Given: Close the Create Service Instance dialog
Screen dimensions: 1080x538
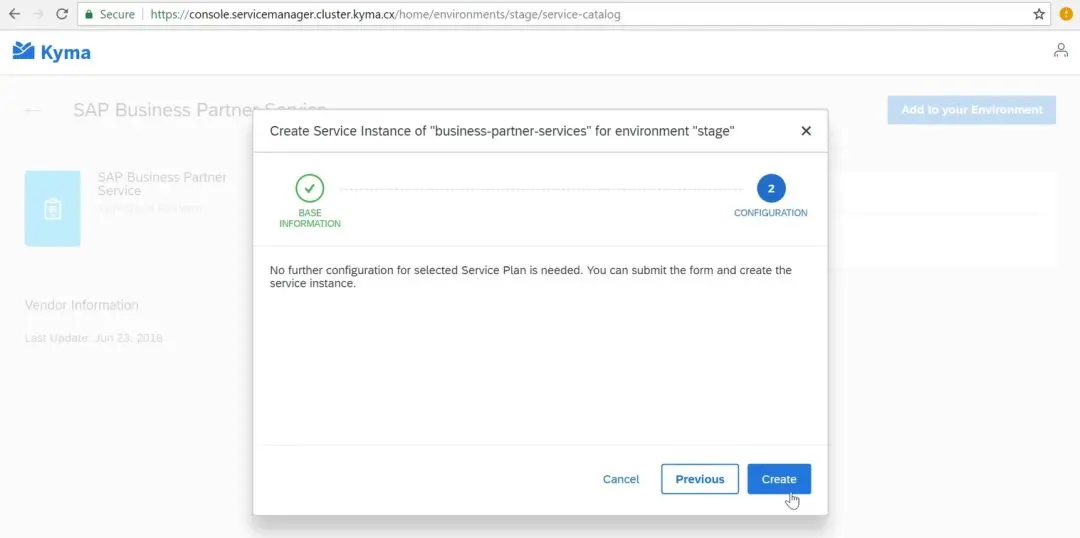Looking at the screenshot, I should (x=806, y=131).
